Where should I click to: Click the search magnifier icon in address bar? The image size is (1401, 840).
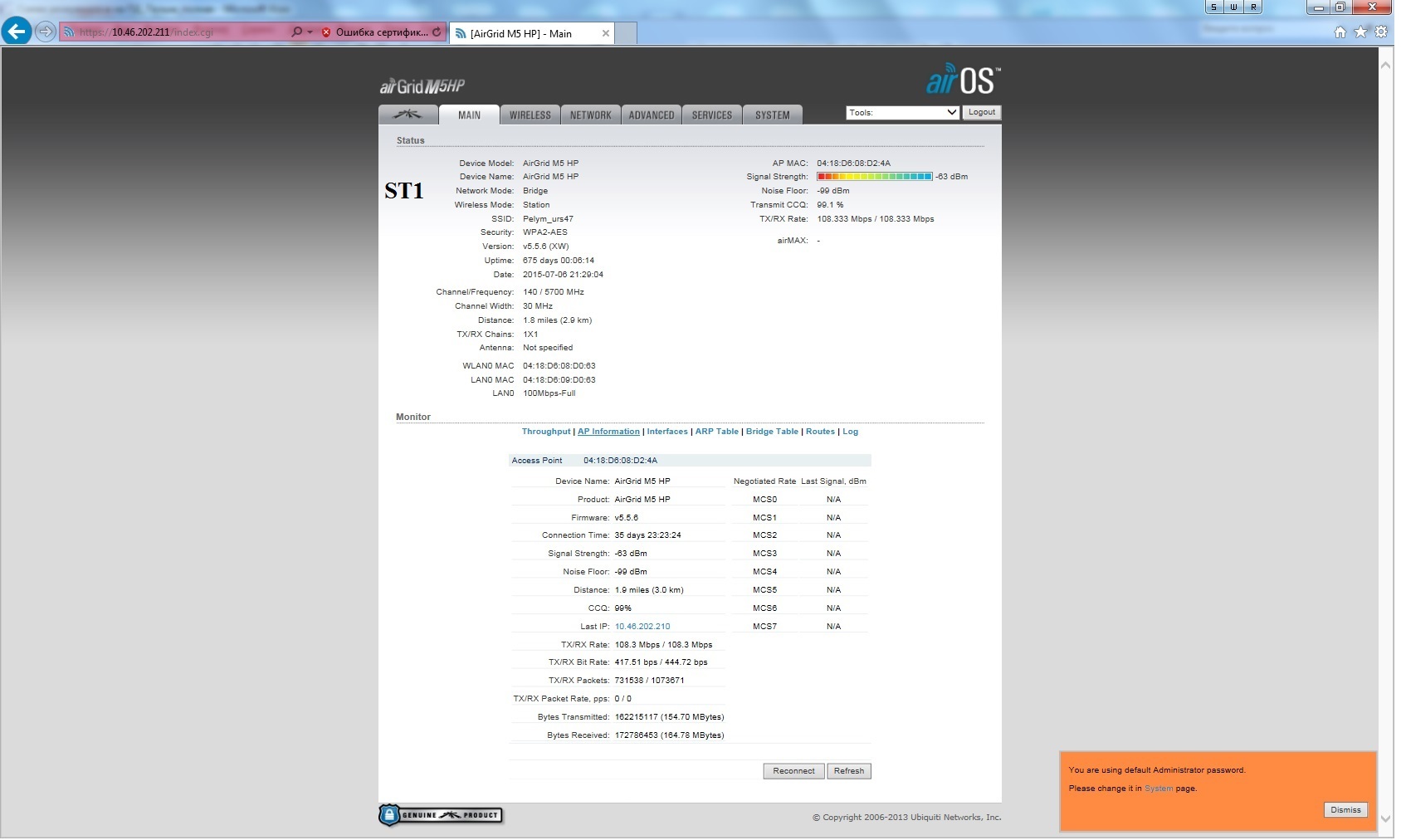click(x=297, y=32)
